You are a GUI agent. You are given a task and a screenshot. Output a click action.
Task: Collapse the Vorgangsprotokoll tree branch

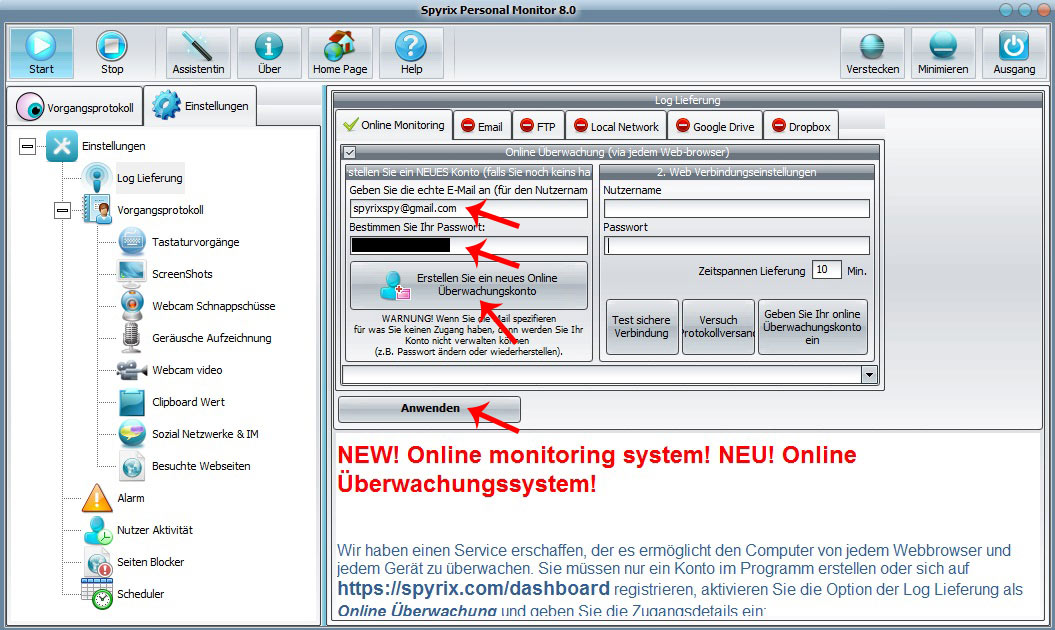pyautogui.click(x=62, y=211)
